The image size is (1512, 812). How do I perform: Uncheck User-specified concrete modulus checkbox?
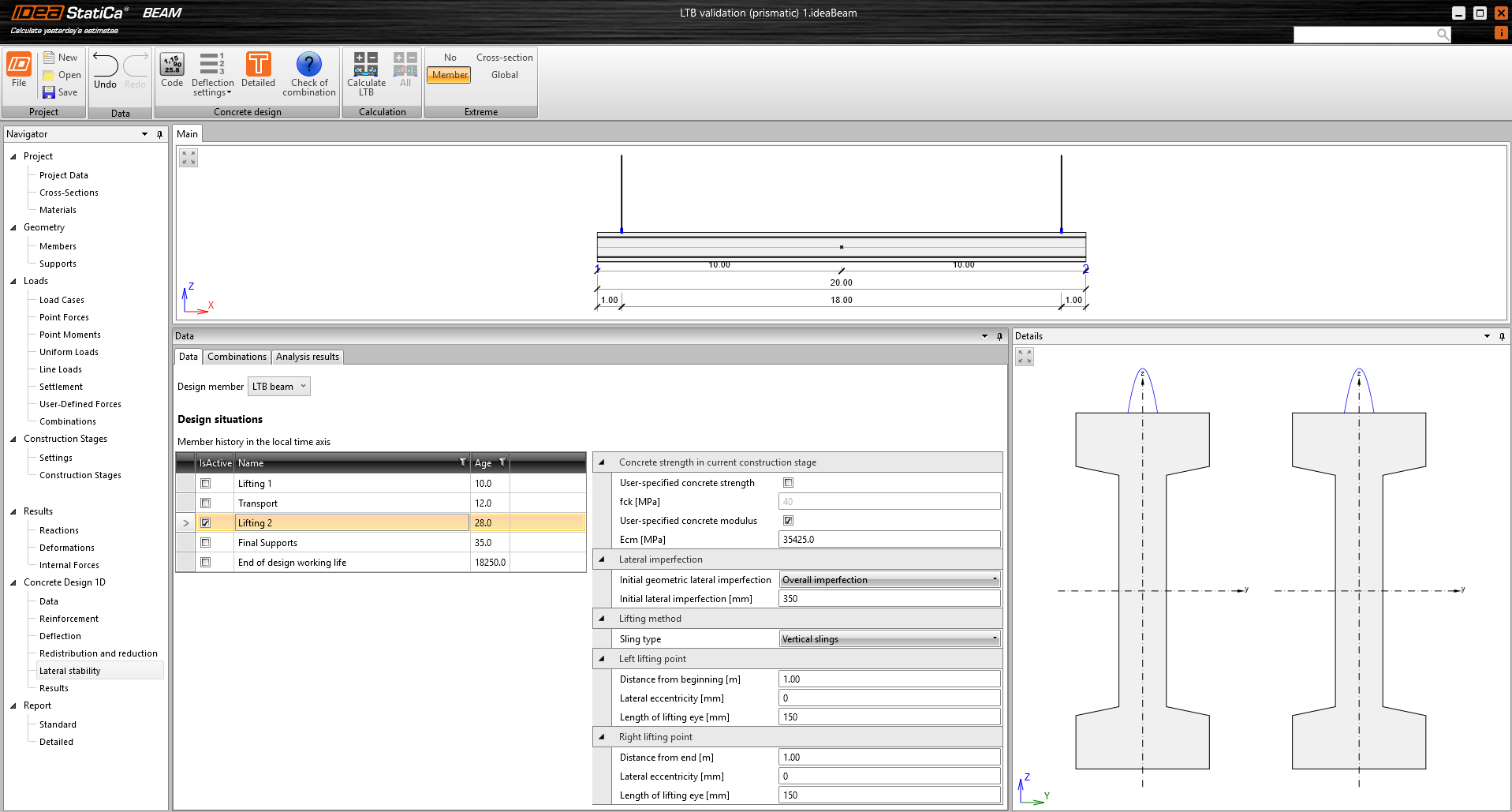click(788, 521)
